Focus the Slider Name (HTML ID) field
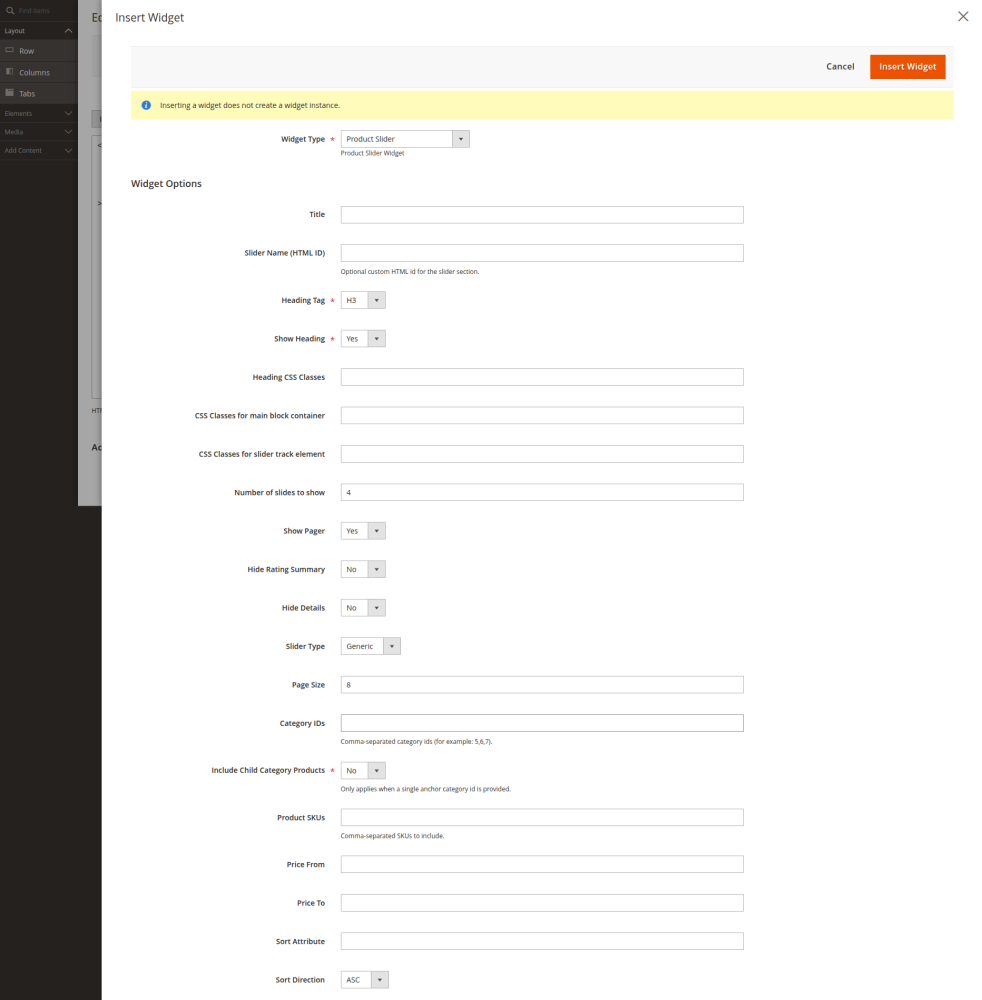This screenshot has width=982, height=1000. point(542,253)
